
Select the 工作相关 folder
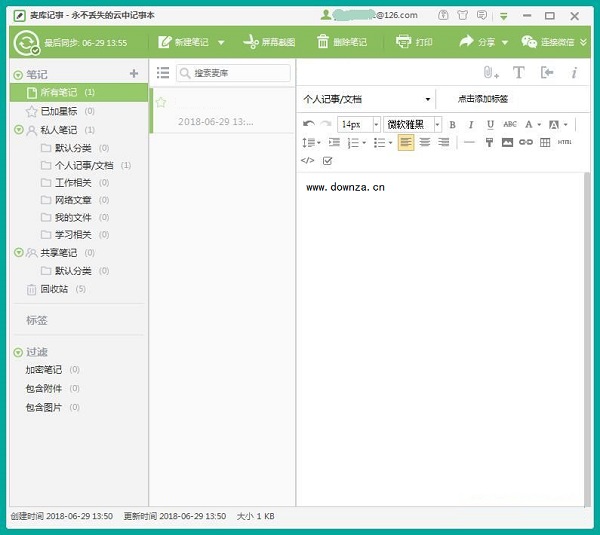click(72, 183)
